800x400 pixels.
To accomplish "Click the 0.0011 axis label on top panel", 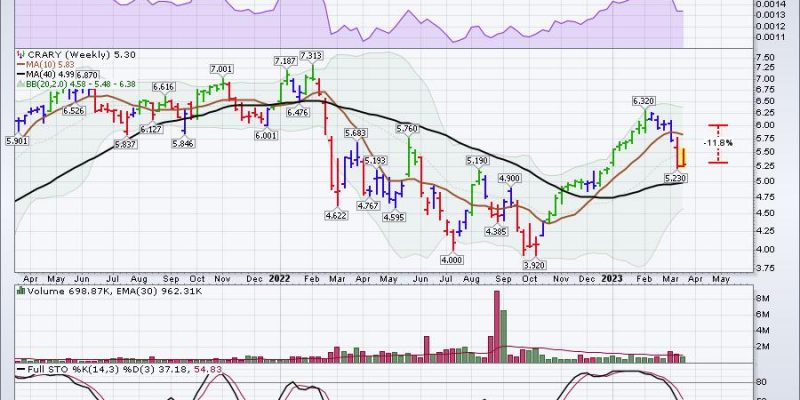I will pos(772,37).
